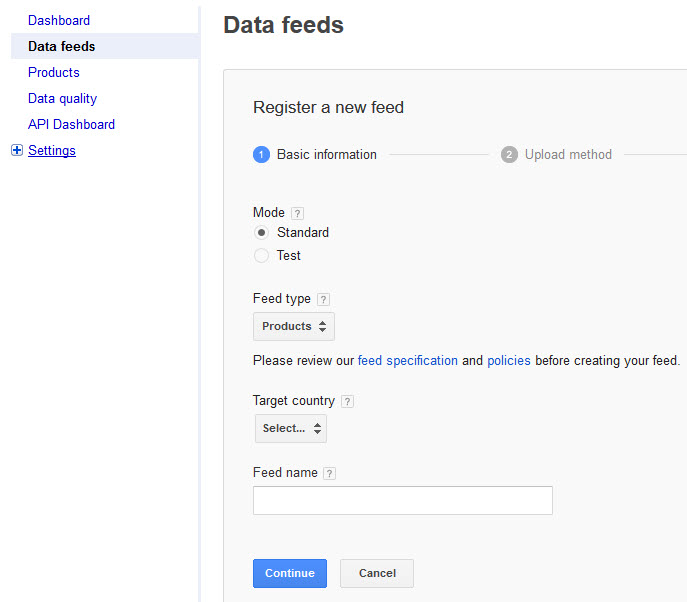Select the Standard mode radio button
Viewport: 687px width, 602px height.
click(x=262, y=233)
